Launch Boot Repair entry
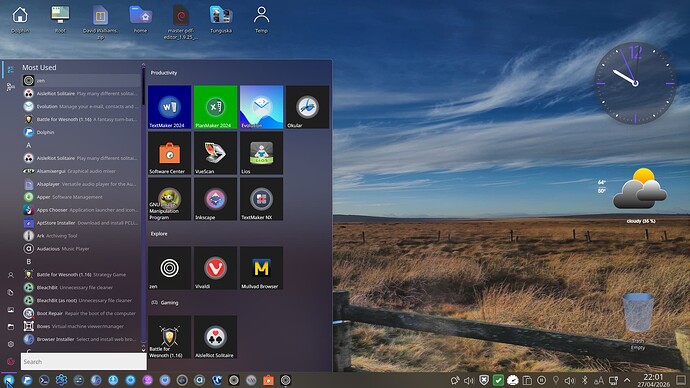This screenshot has width=690, height=388. pyautogui.click(x=81, y=314)
